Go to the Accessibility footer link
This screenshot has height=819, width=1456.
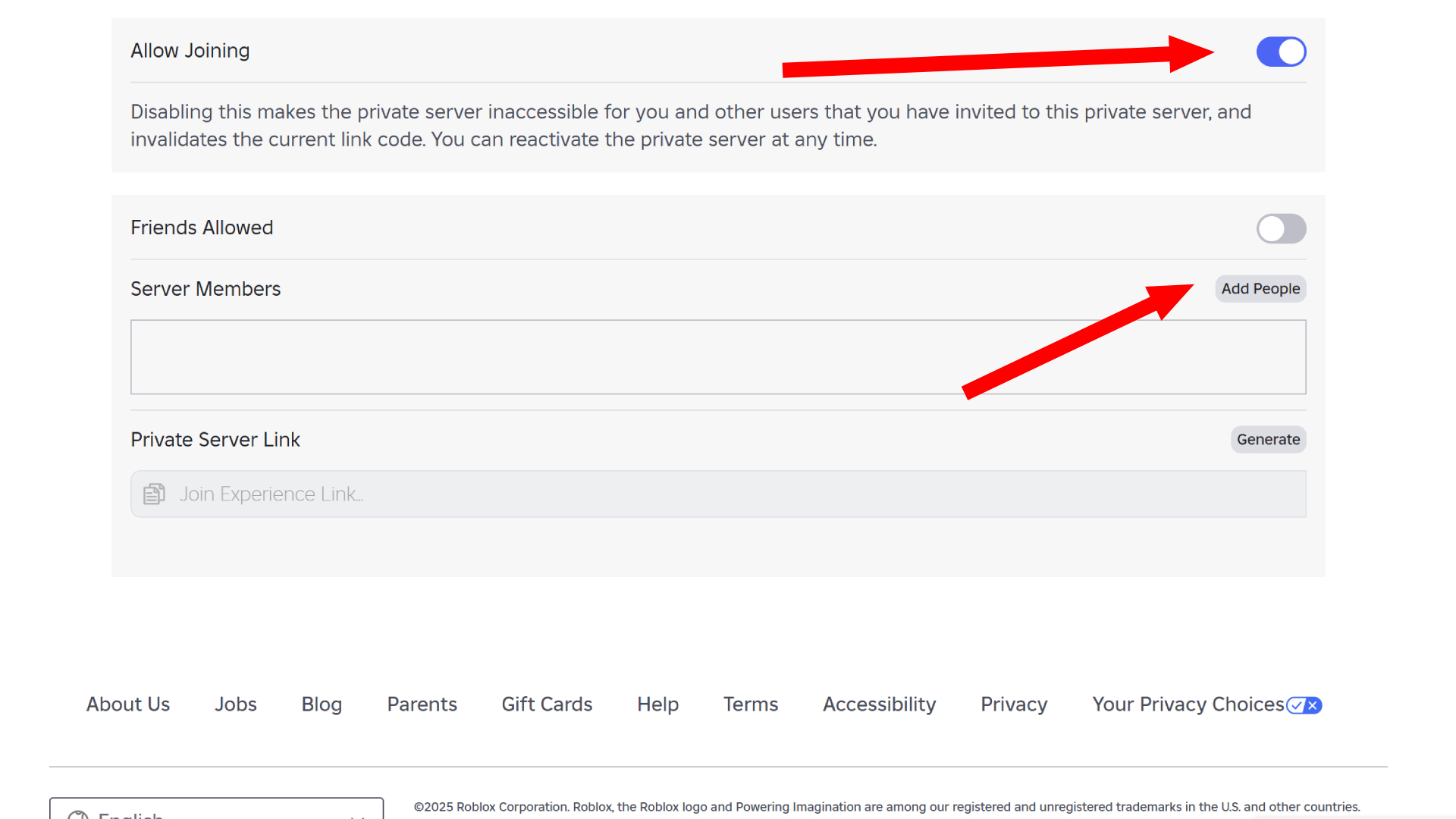(x=879, y=704)
